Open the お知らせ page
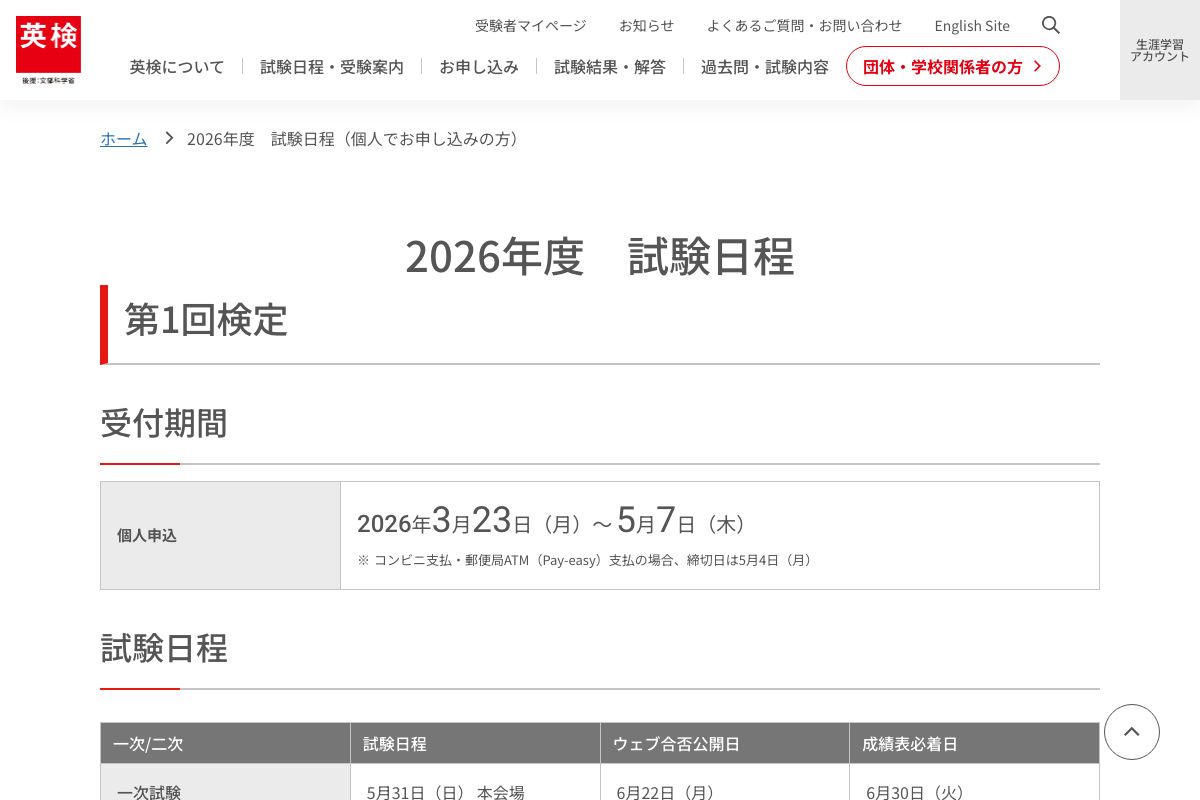The width and height of the screenshot is (1200, 800). [x=646, y=25]
